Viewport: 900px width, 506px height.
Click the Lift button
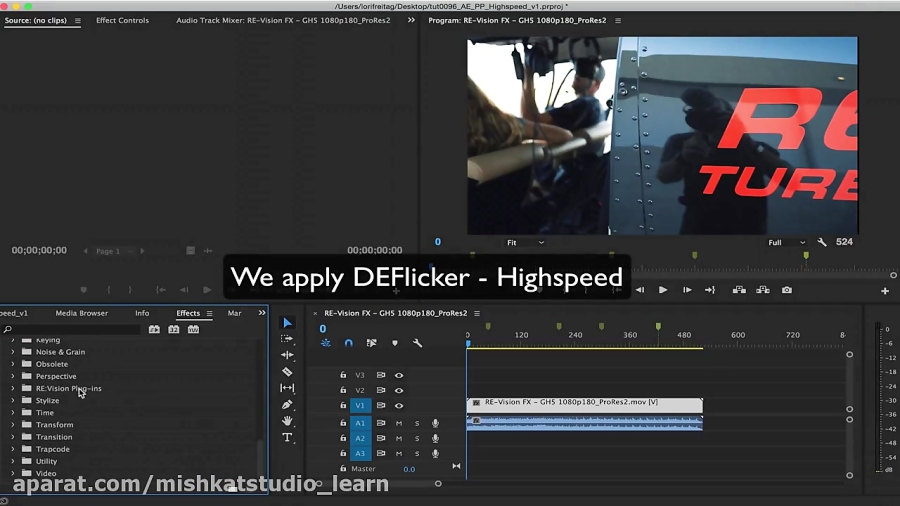[x=739, y=290]
